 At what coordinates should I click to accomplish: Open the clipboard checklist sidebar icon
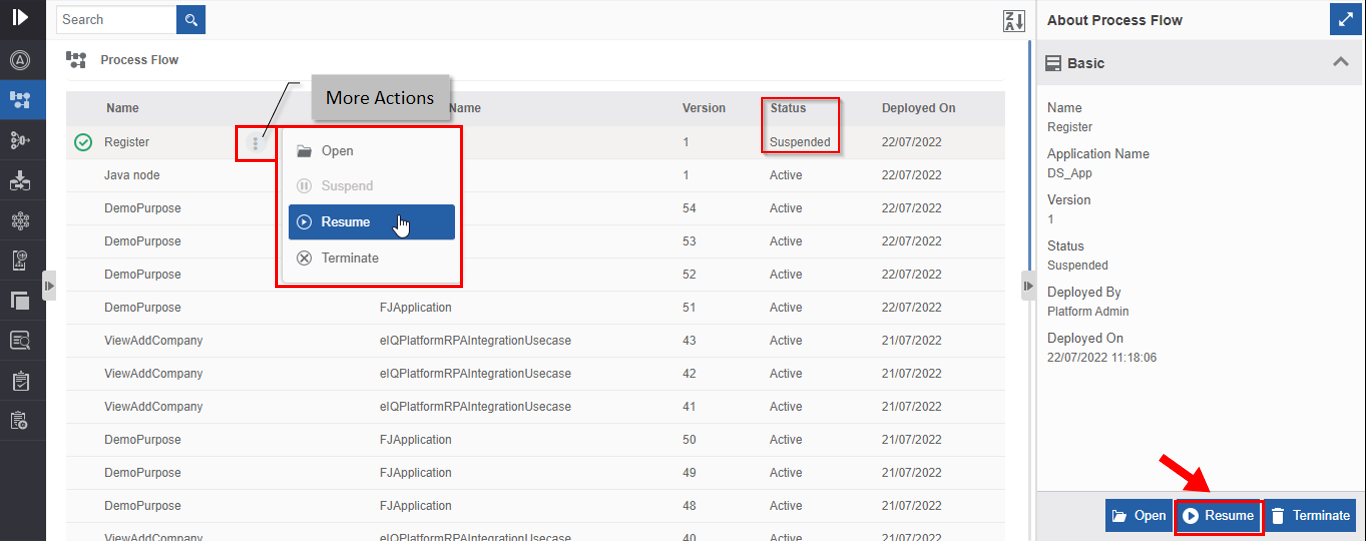[20, 381]
